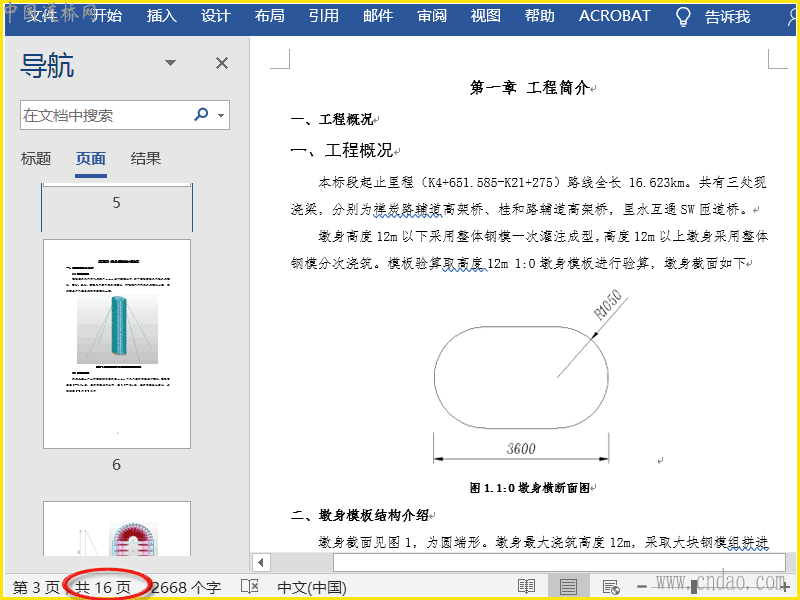
Task: Open word count 2668 个字
Action: coord(186,587)
